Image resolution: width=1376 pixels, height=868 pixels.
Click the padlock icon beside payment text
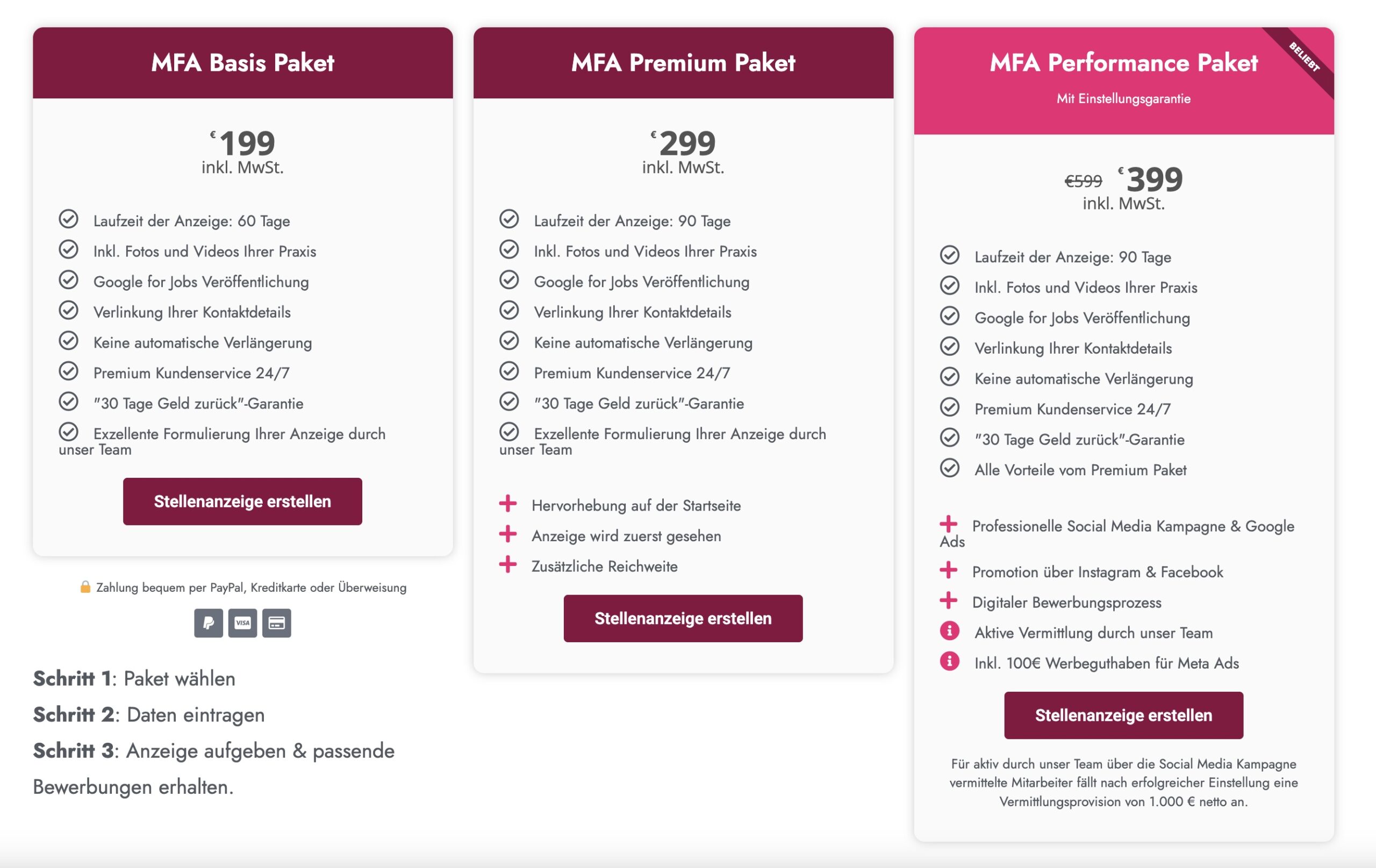[85, 587]
